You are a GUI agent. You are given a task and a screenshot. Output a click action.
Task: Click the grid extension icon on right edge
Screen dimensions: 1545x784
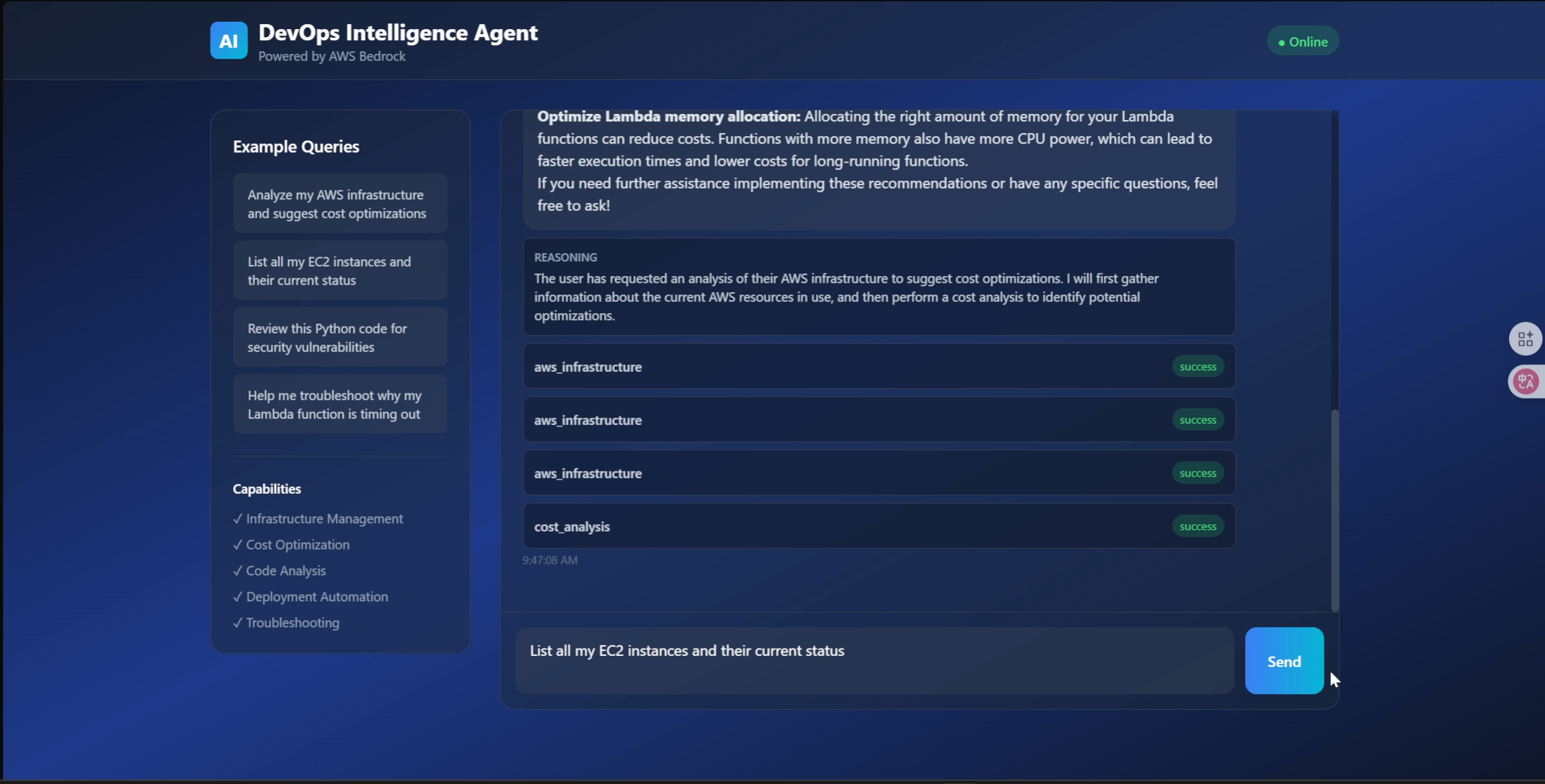tap(1525, 339)
